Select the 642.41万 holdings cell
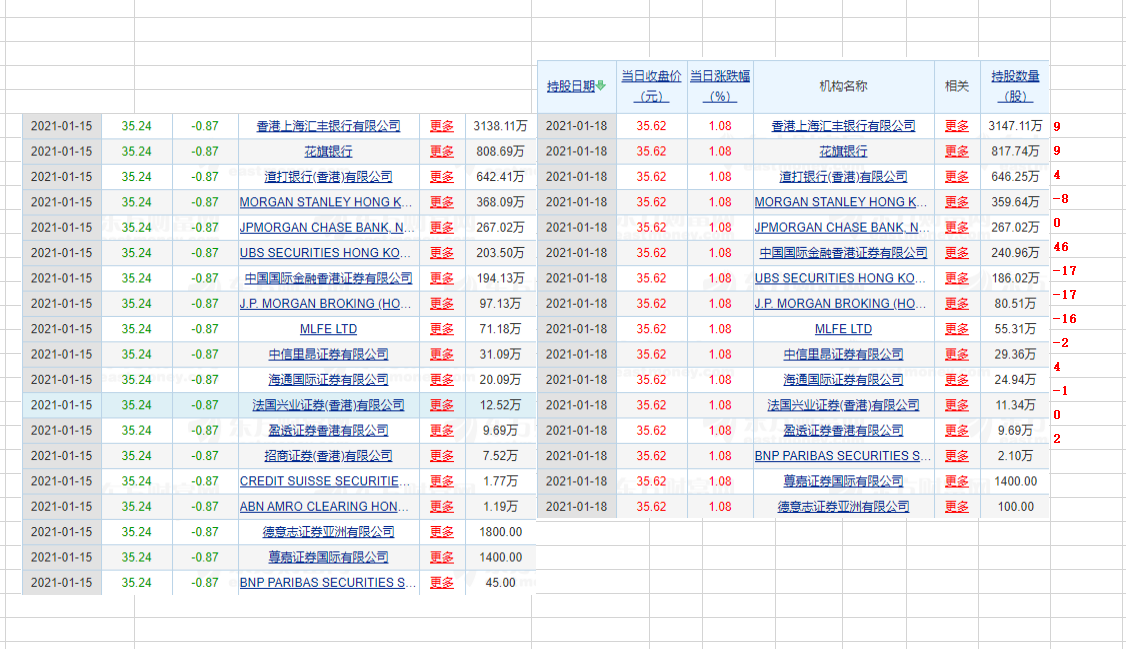1126x649 pixels. coord(501,177)
